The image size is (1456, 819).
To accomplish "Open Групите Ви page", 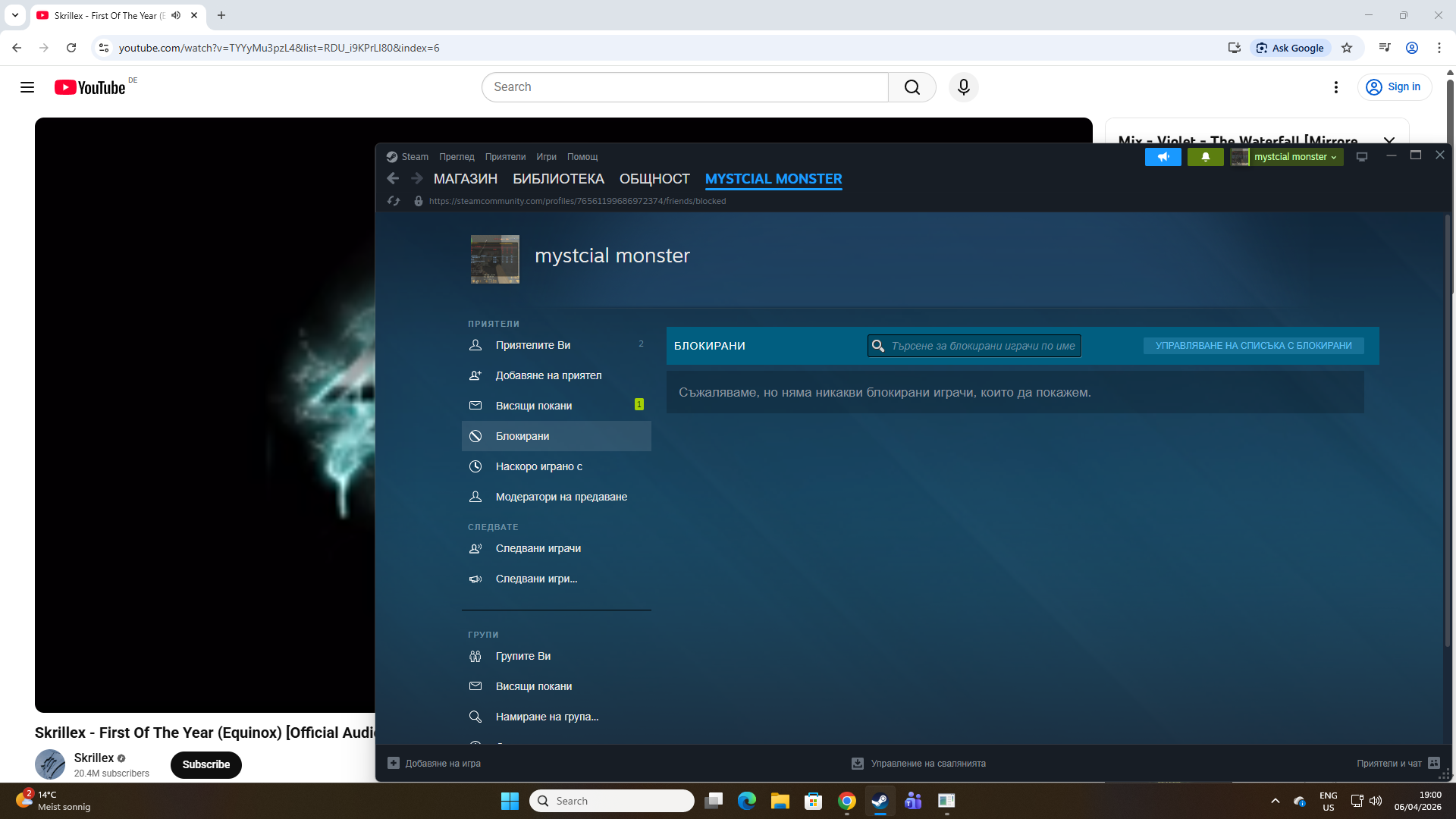I will 556,656.
